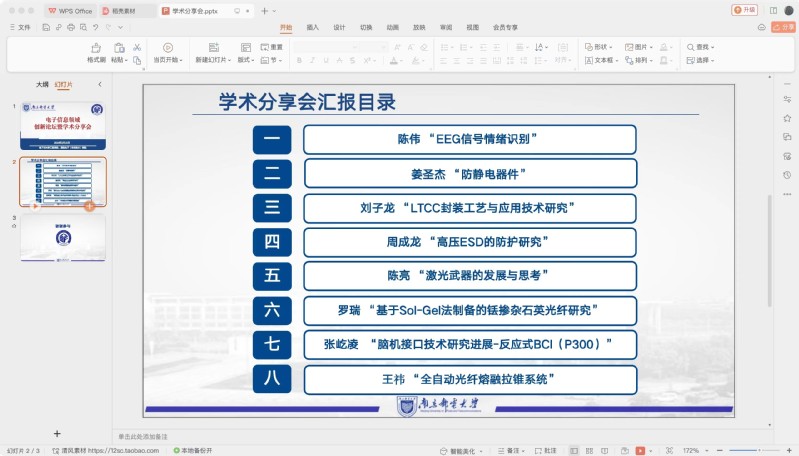Viewport: 799px width, 456px height.
Task: Start slideshow from current slide (当页开始)
Action: click(168, 47)
